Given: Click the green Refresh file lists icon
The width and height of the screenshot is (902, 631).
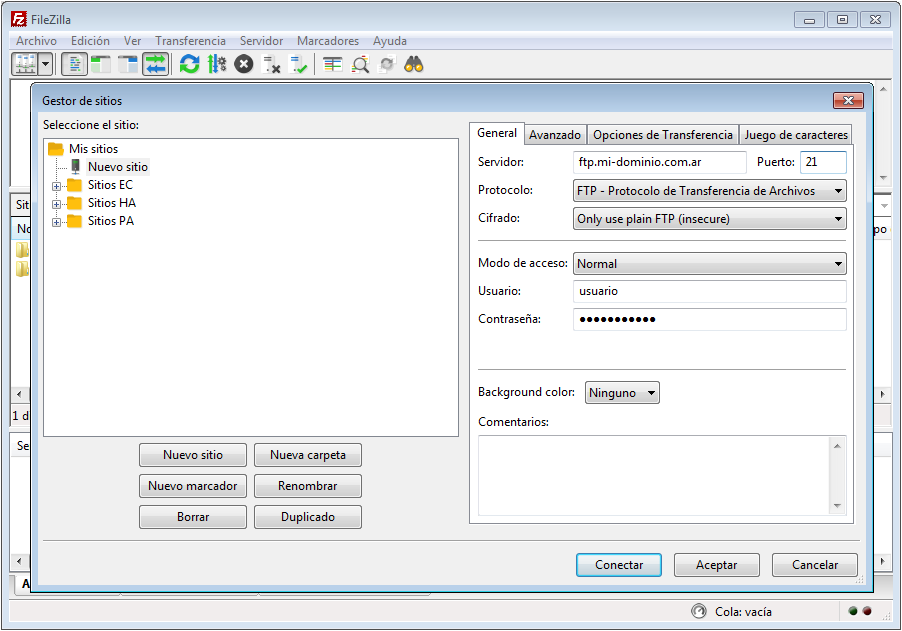Looking at the screenshot, I should 189,64.
